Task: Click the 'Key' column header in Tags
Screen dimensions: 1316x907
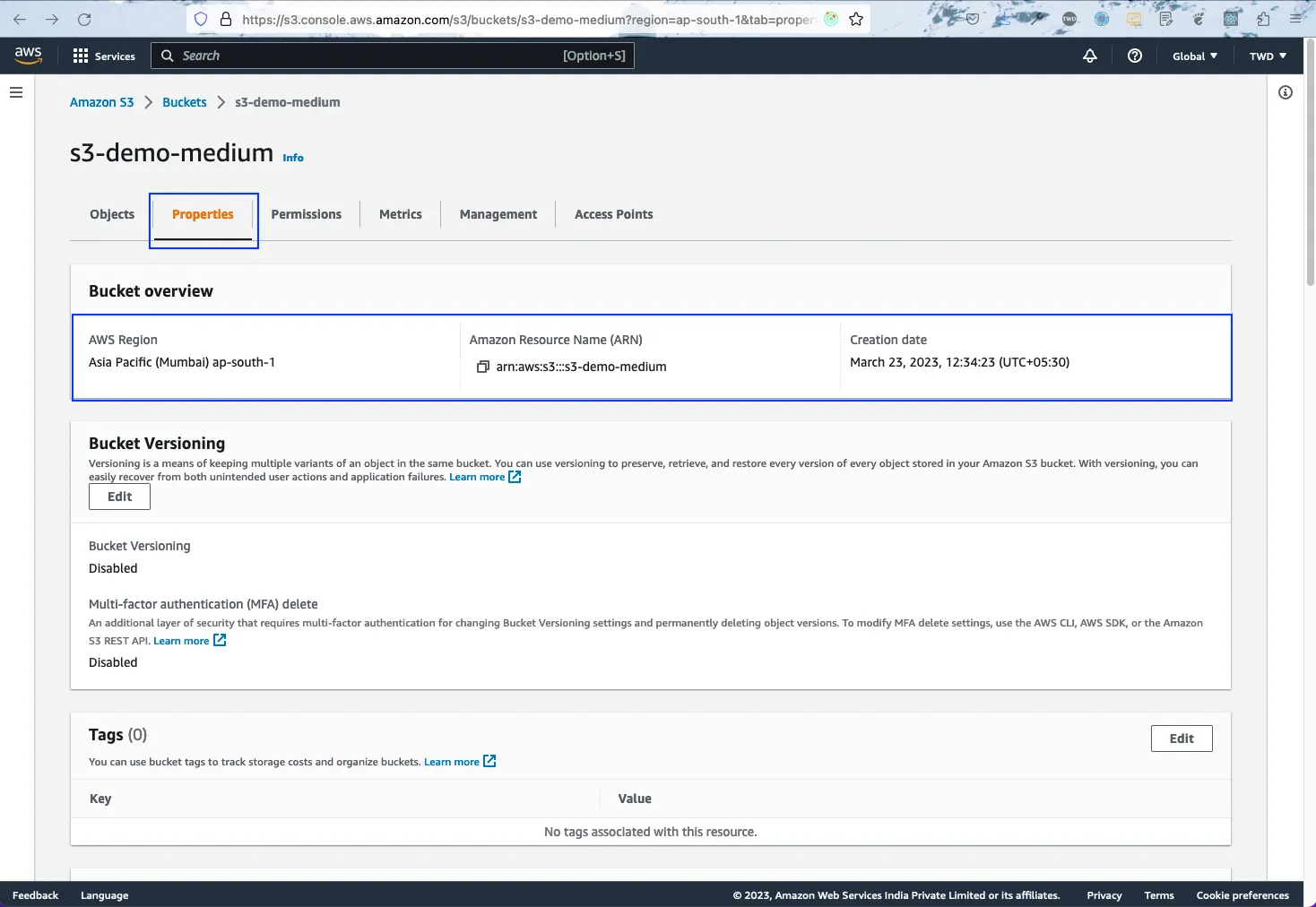Action: coord(100,799)
